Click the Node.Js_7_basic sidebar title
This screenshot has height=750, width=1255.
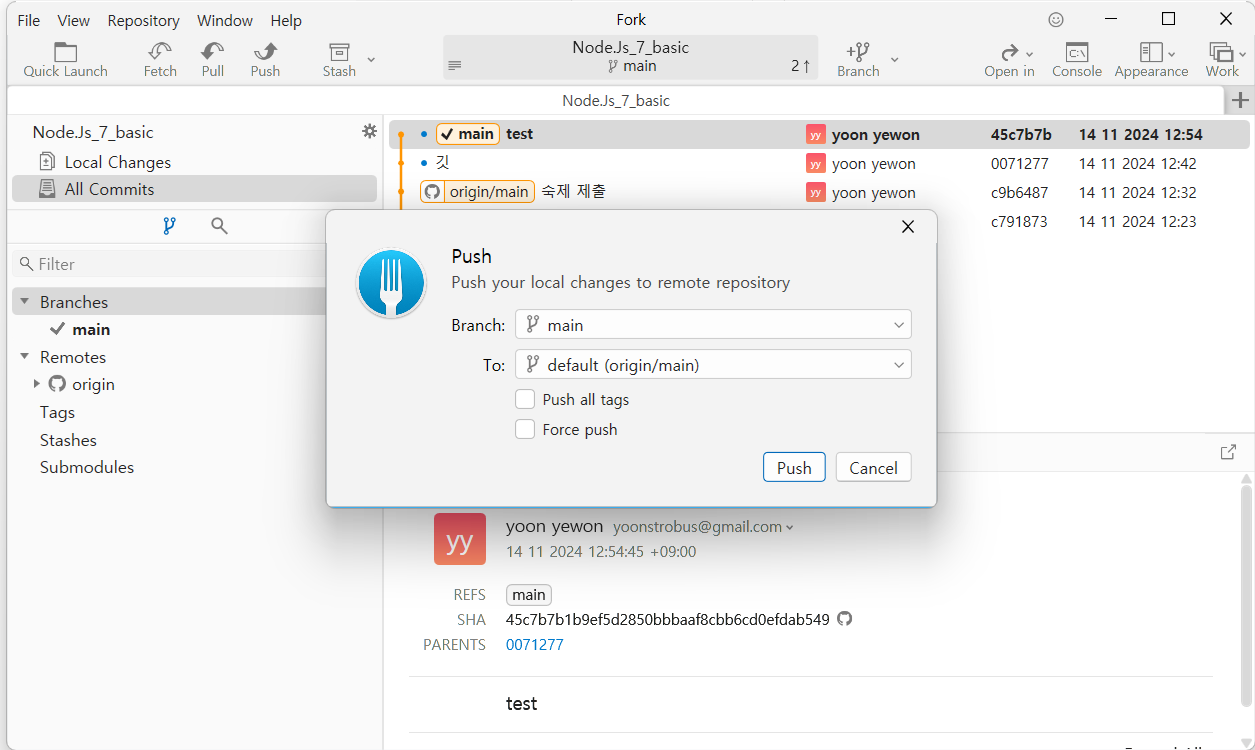click(x=93, y=132)
